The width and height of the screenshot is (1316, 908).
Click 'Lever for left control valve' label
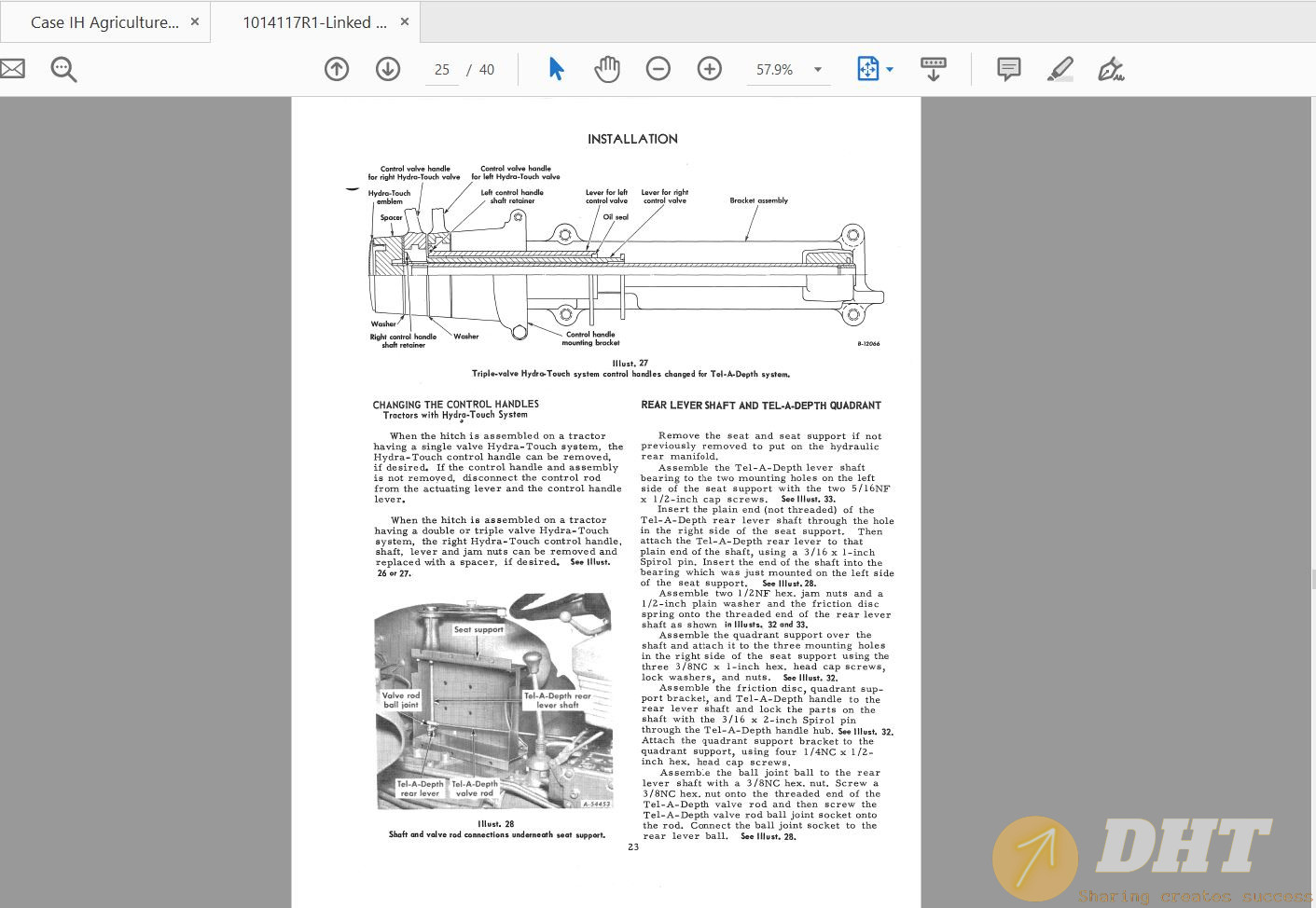[606, 197]
